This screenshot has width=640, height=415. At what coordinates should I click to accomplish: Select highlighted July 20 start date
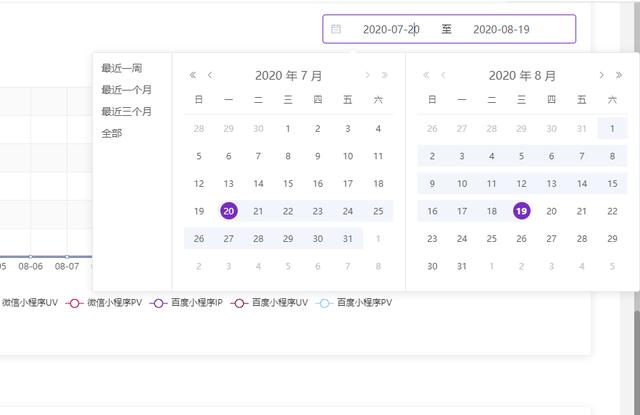[x=229, y=211]
